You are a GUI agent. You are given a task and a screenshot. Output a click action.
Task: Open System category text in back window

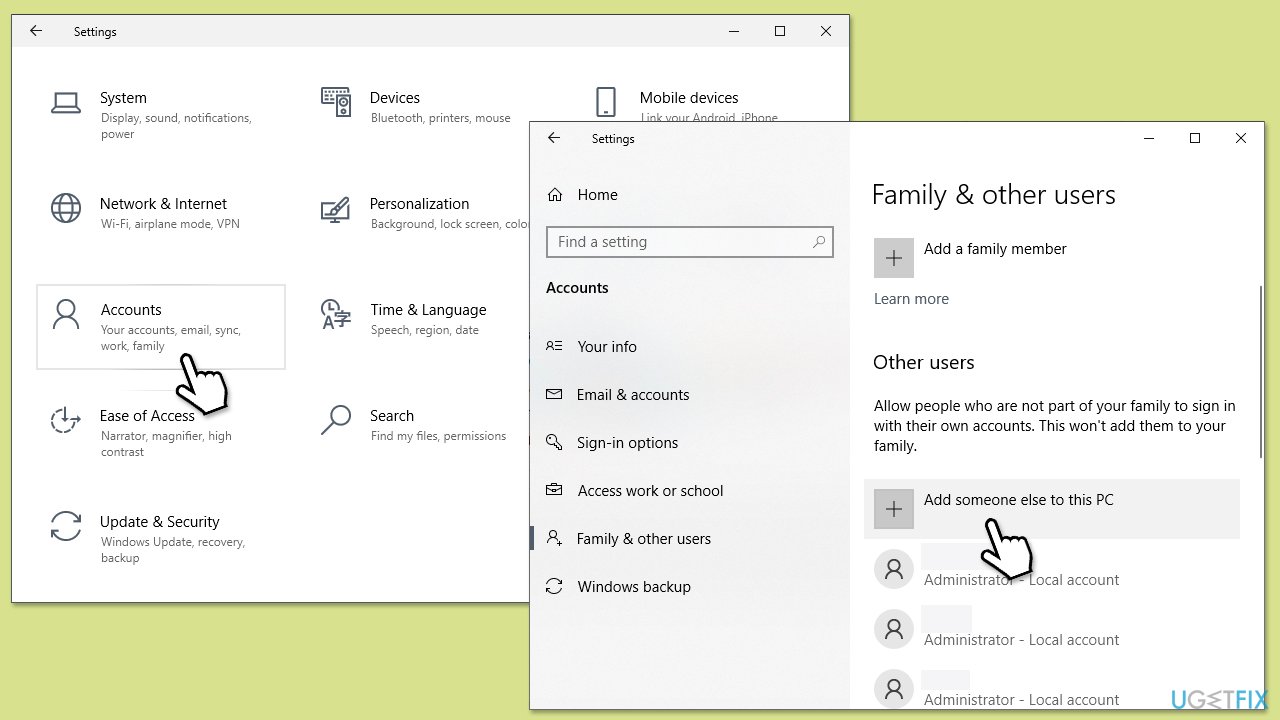(x=123, y=98)
